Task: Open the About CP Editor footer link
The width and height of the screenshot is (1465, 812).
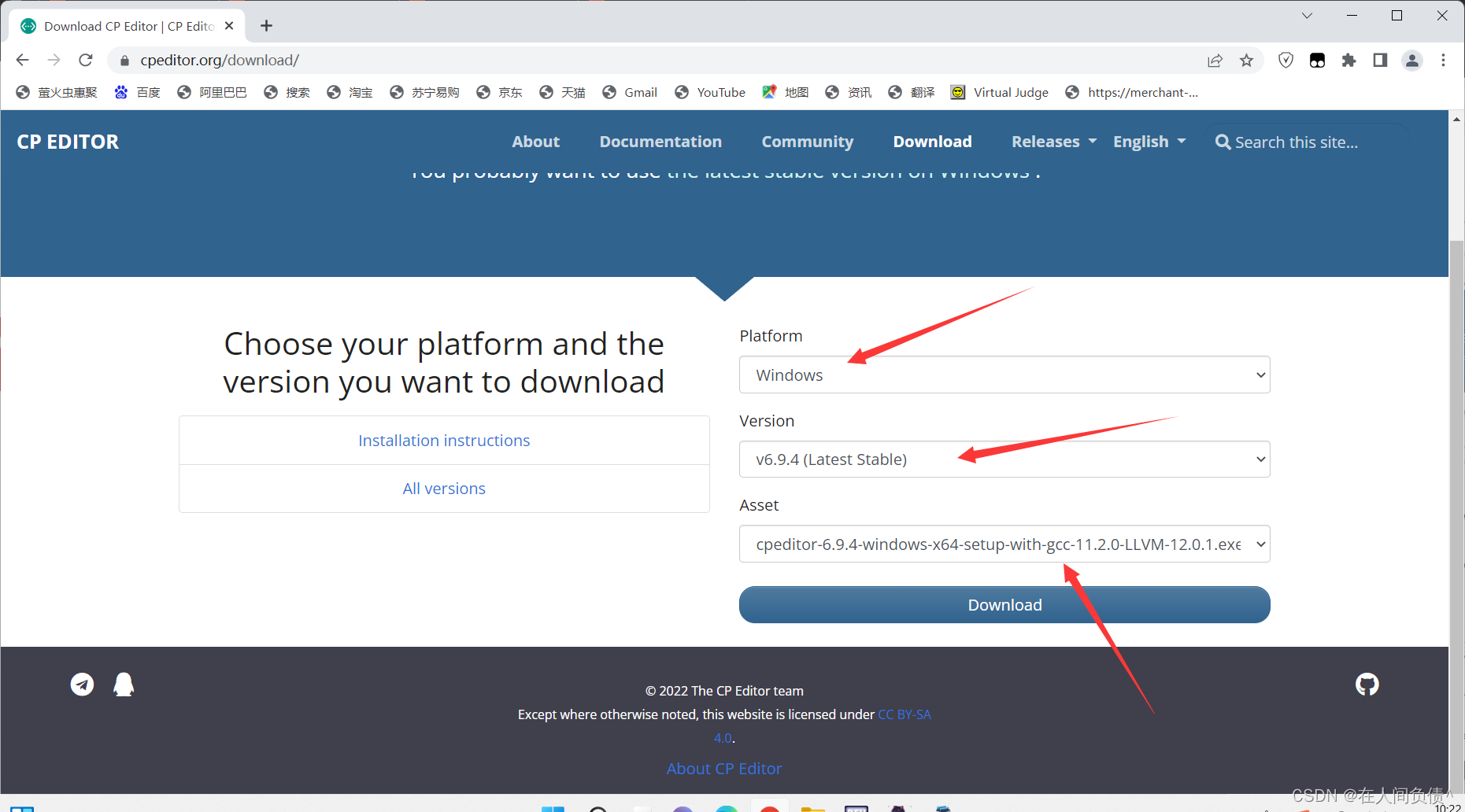Action: (724, 769)
